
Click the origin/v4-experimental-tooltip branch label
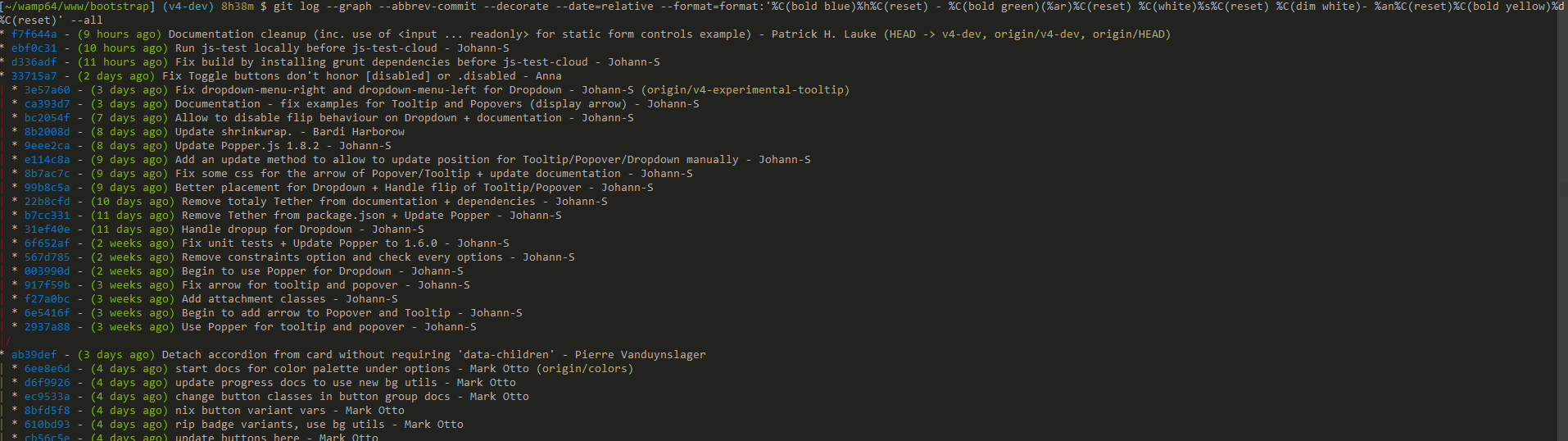coord(745,90)
